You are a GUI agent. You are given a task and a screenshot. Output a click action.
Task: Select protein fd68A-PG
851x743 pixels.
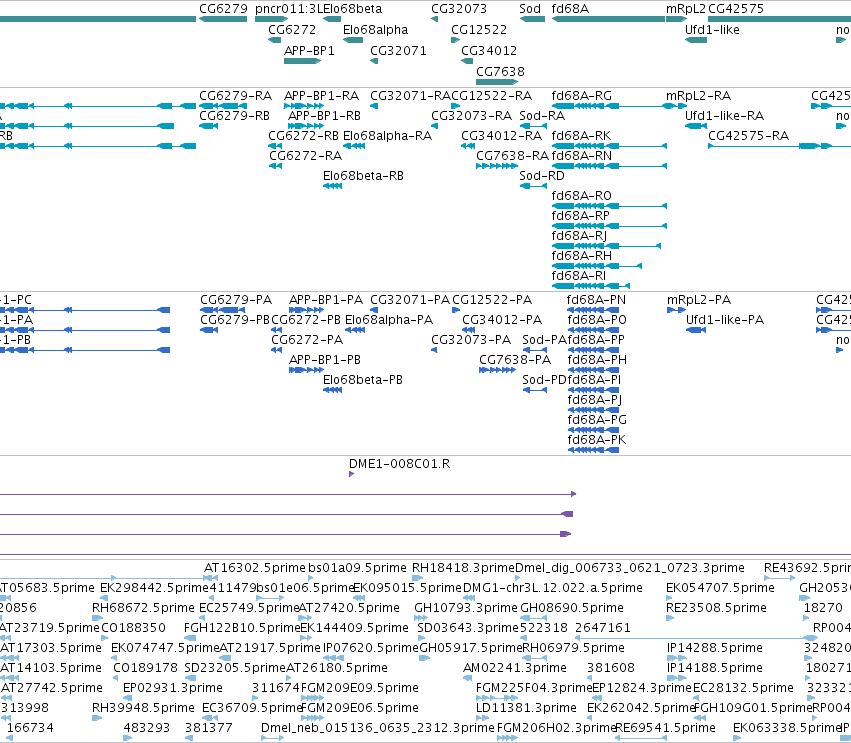pyautogui.click(x=597, y=420)
